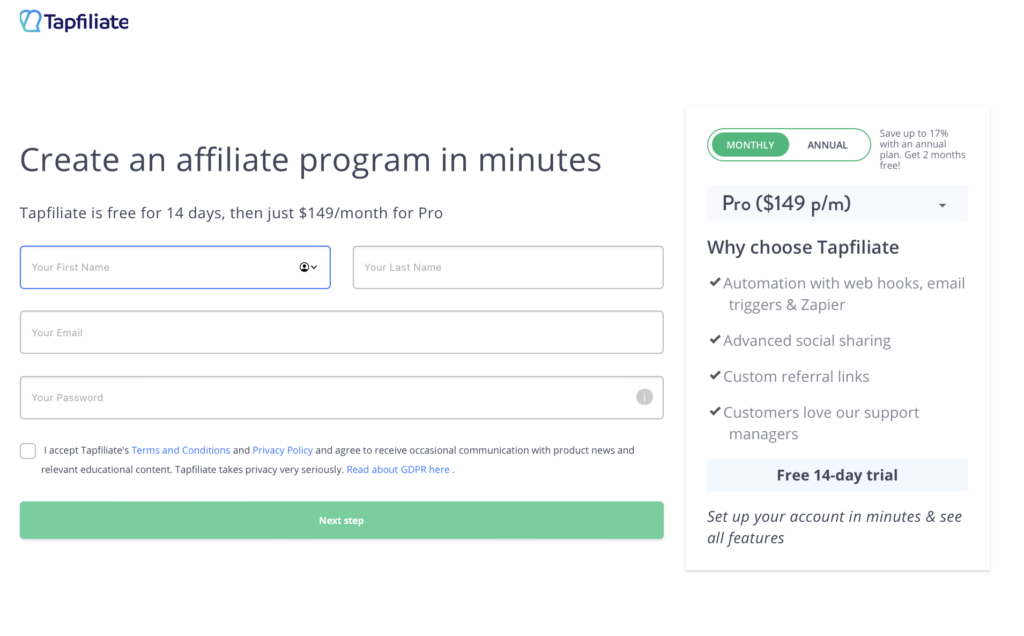The image size is (1024, 636).
Task: Click the checkmark beside Custom referral links
Action: 715,376
